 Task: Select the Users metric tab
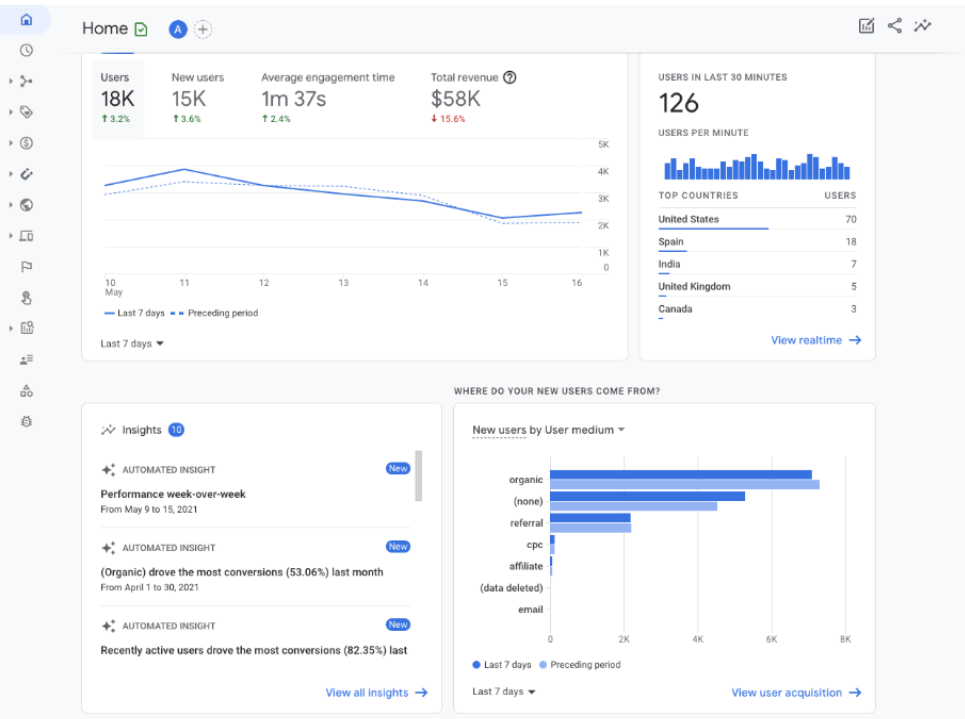point(118,98)
